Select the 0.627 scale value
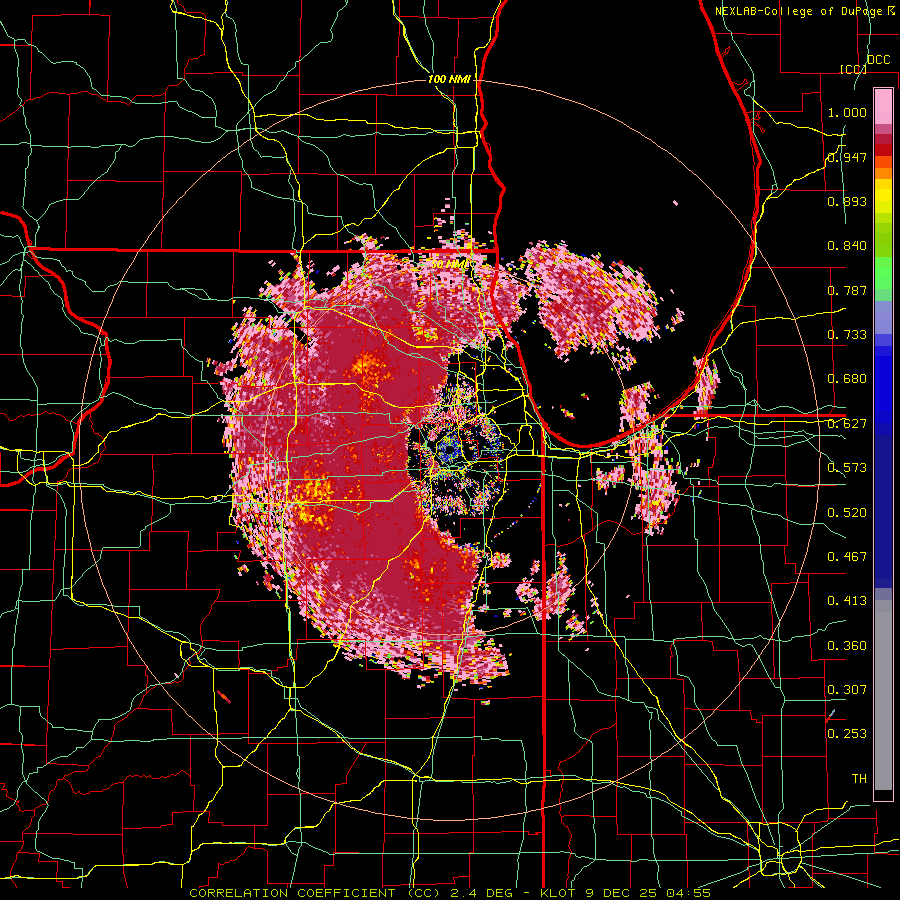The image size is (900, 900). tap(847, 424)
